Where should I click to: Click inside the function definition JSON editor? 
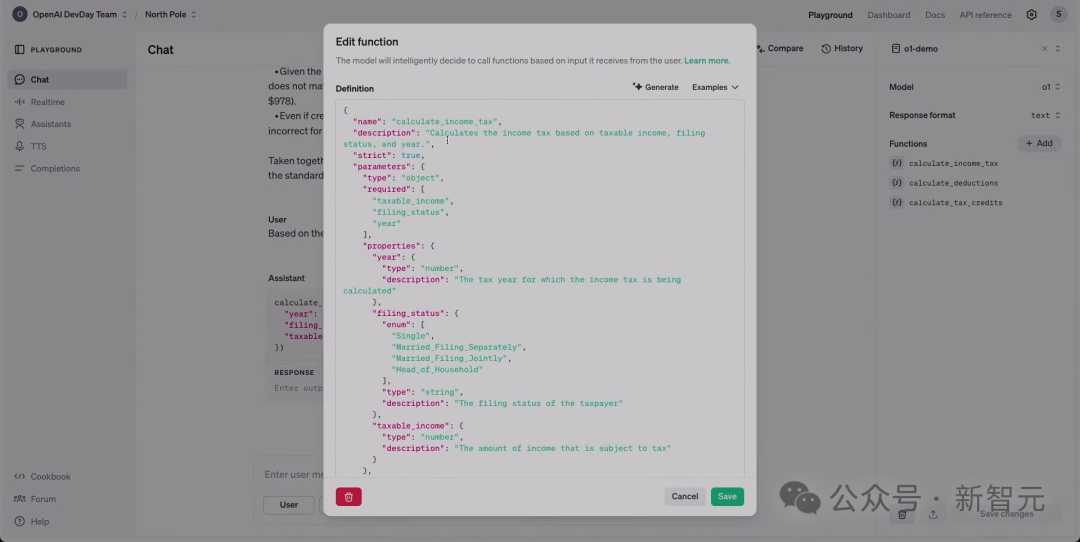(540, 300)
